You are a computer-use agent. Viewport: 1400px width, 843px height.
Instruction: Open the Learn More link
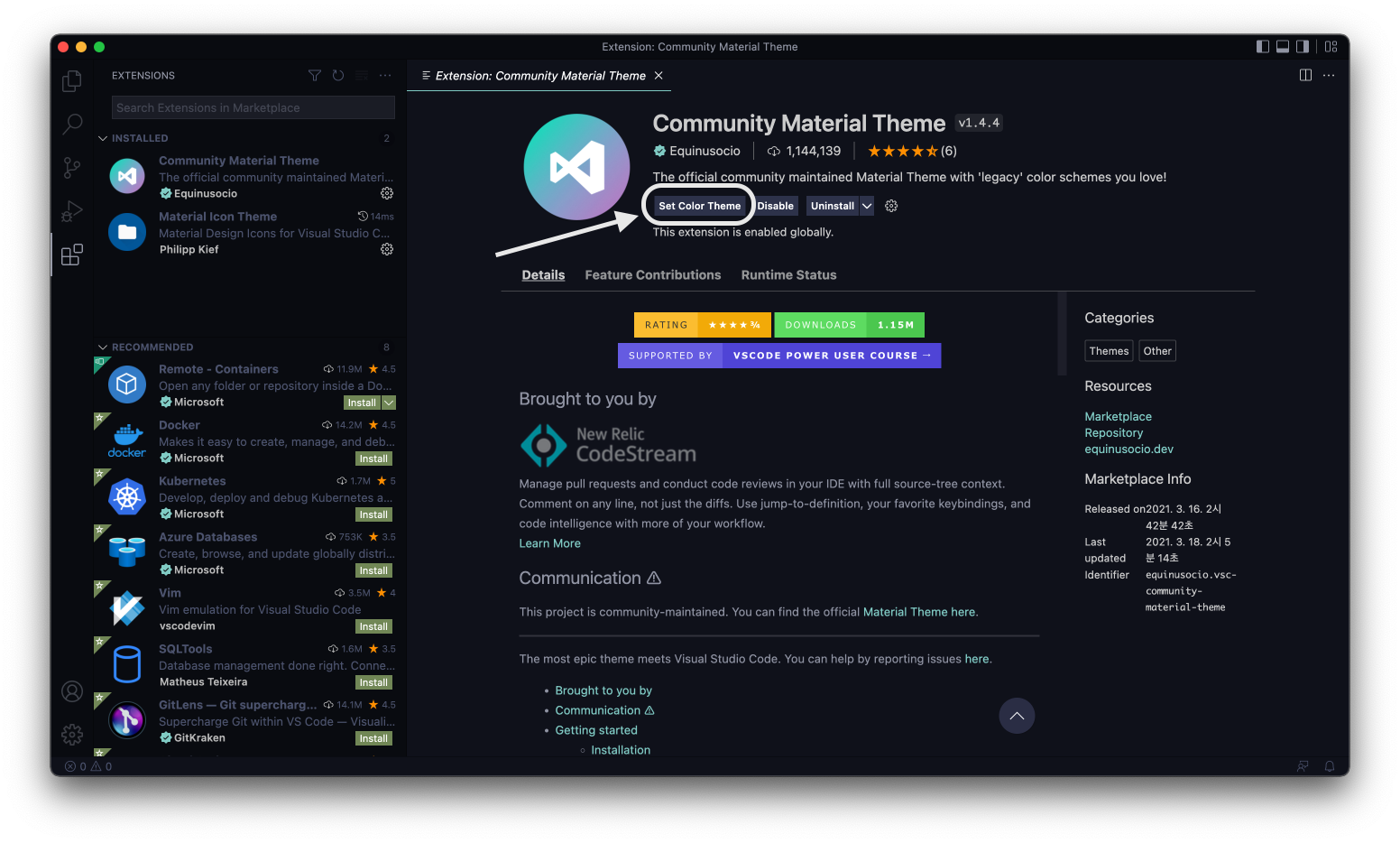pyautogui.click(x=549, y=543)
